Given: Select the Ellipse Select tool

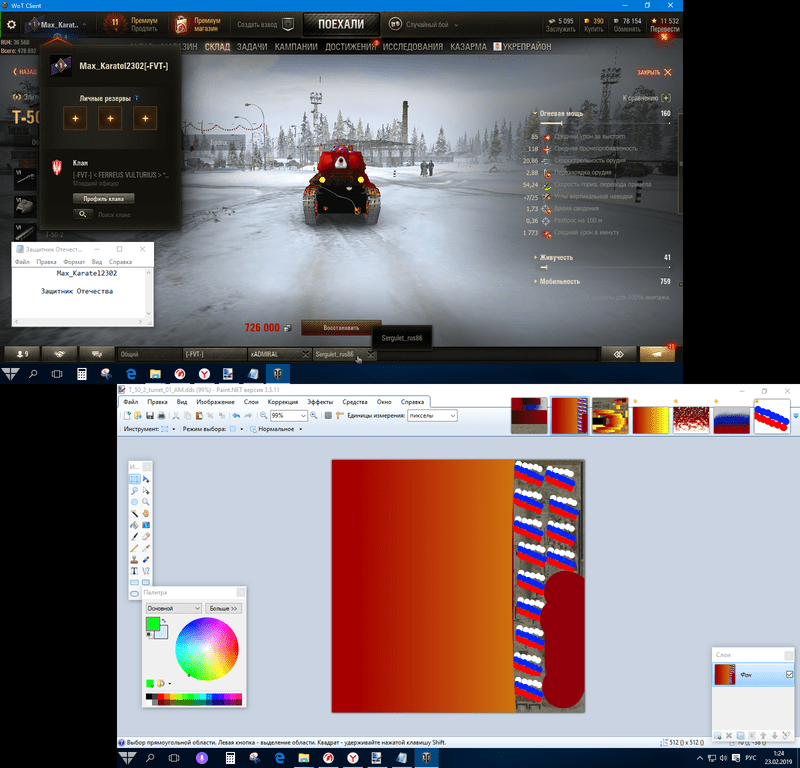Looking at the screenshot, I should [x=134, y=502].
